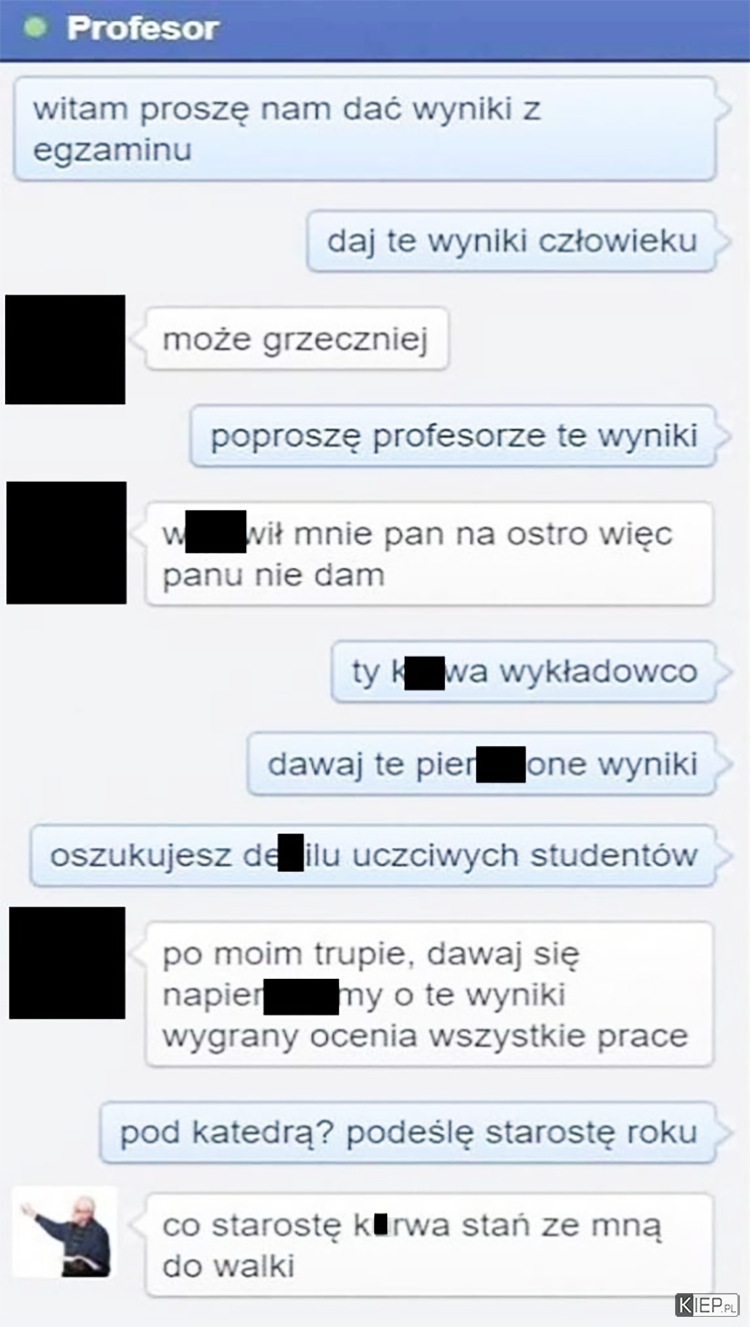Click the green online status dot

36,28
